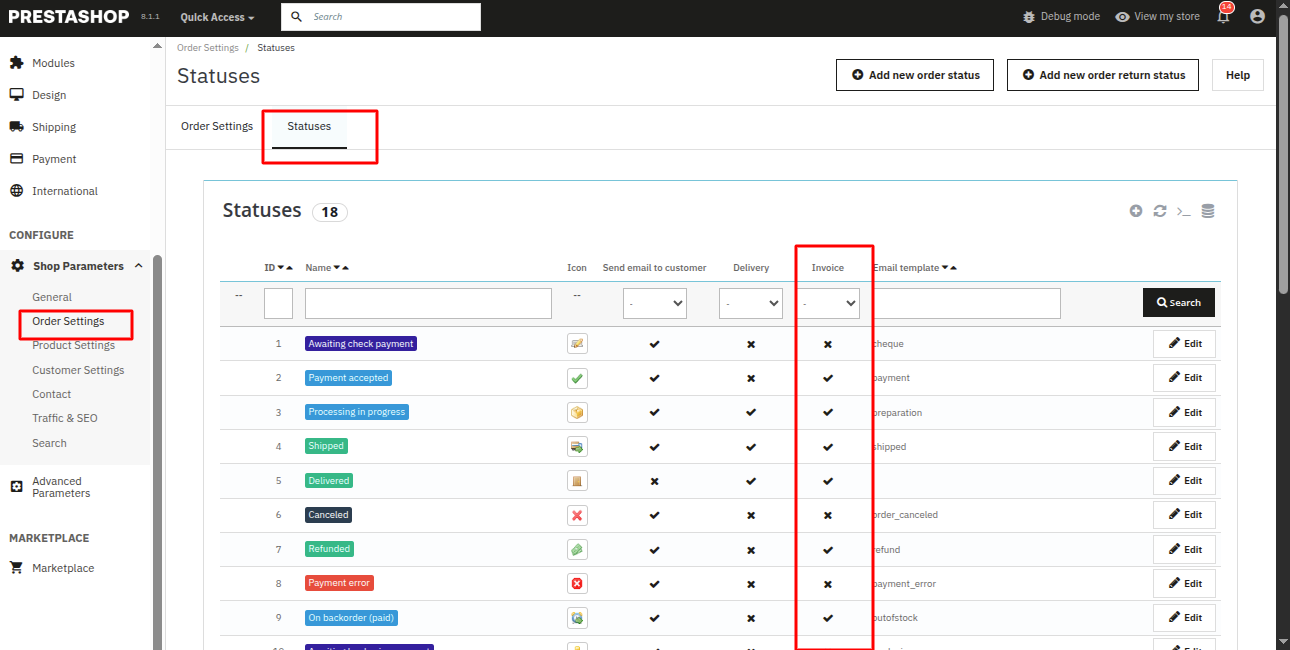Click the Help button
Image resolution: width=1290 pixels, height=650 pixels.
(1238, 75)
